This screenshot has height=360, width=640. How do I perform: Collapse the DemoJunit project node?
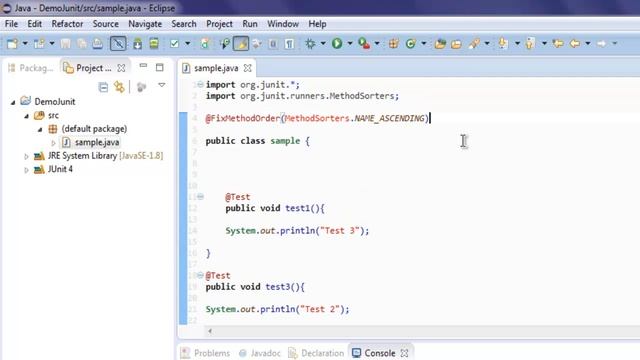click(x=13, y=102)
